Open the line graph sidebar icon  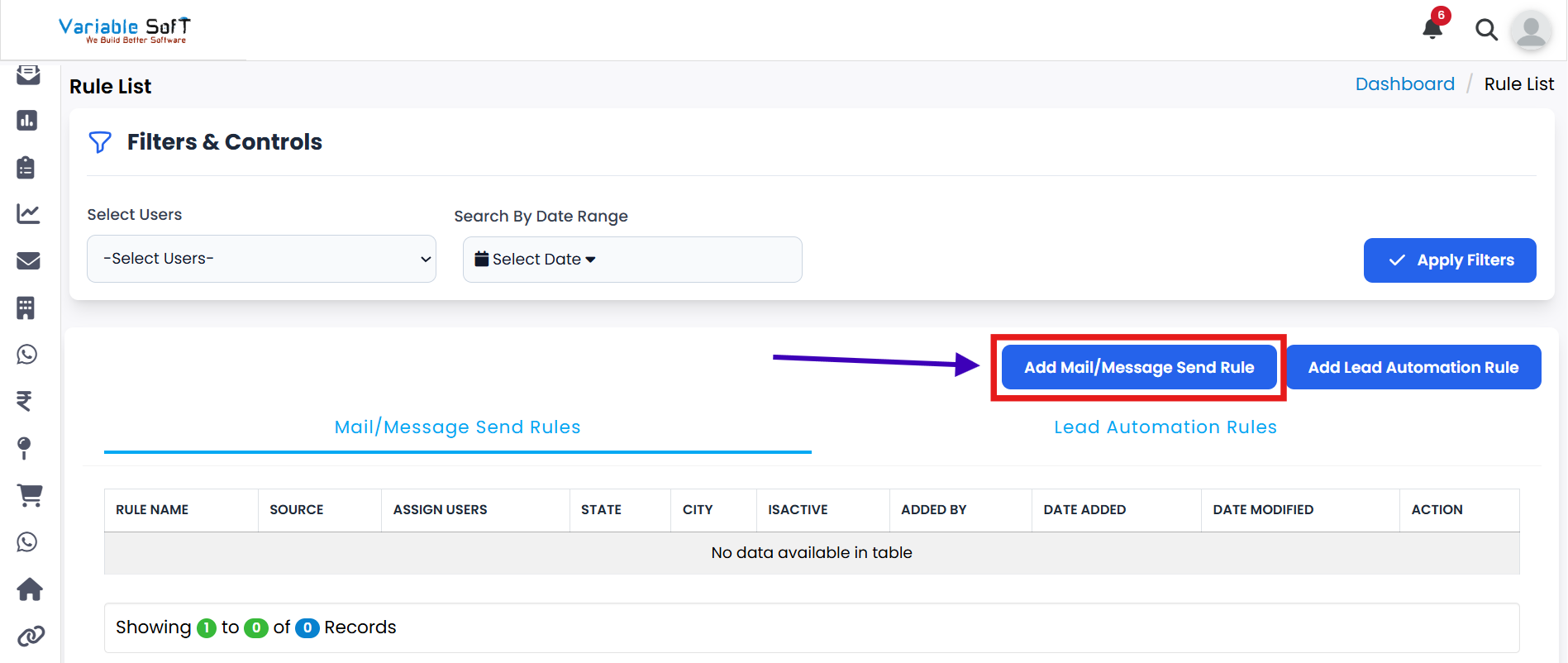tap(28, 214)
